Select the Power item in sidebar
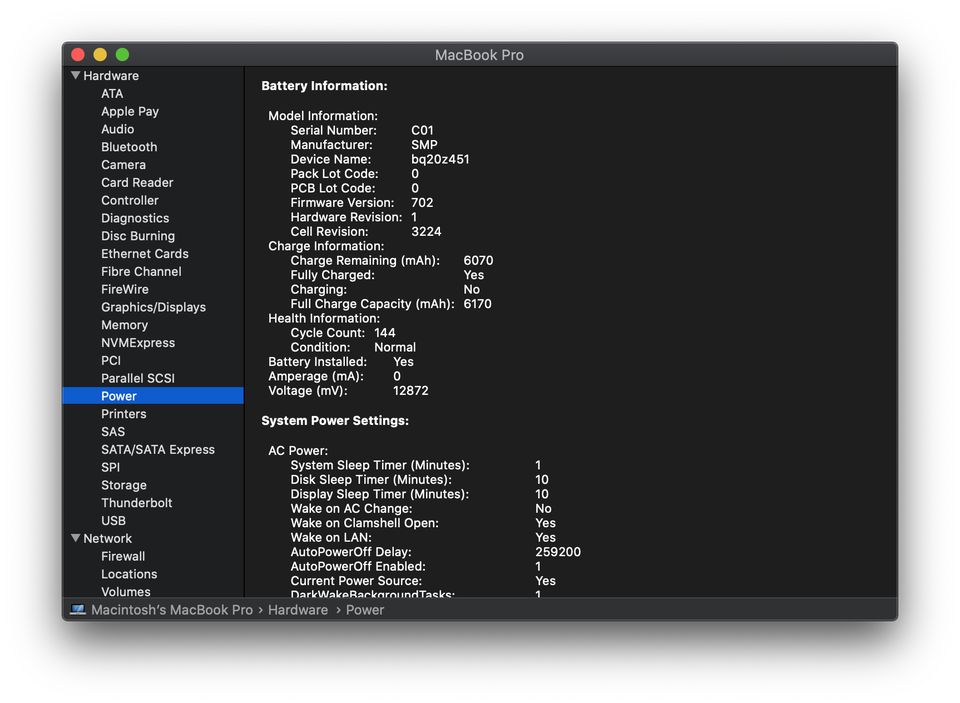 [x=119, y=396]
